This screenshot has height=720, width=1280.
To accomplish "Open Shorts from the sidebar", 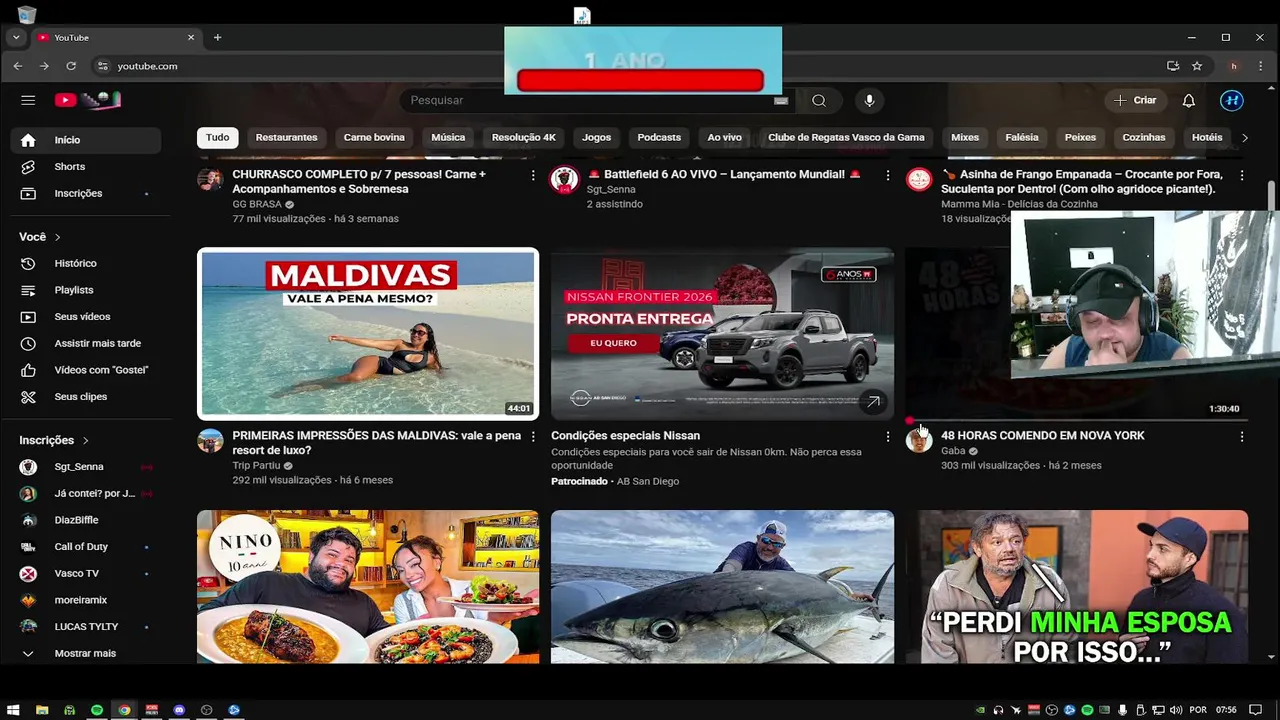I will tap(86, 167).
